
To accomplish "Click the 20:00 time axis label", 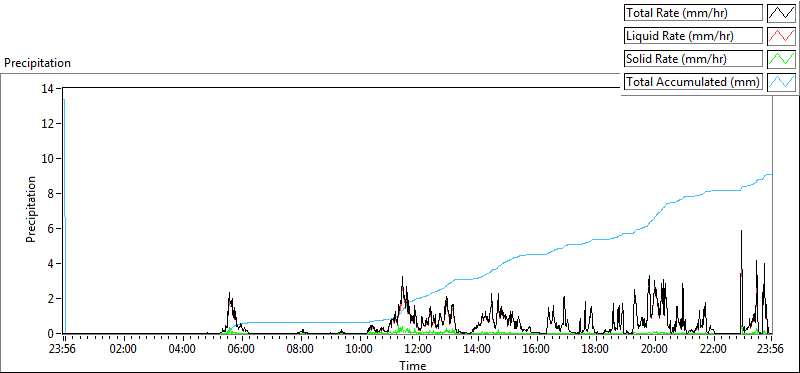I will (x=655, y=350).
